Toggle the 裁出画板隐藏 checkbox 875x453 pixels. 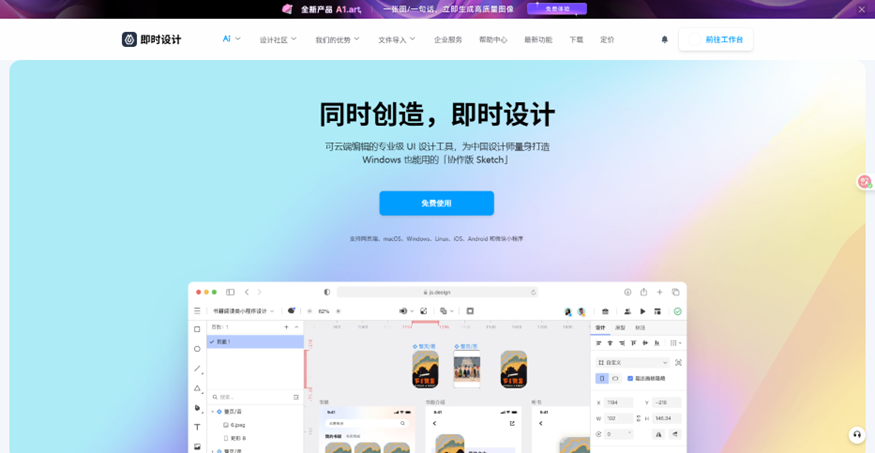pos(630,378)
